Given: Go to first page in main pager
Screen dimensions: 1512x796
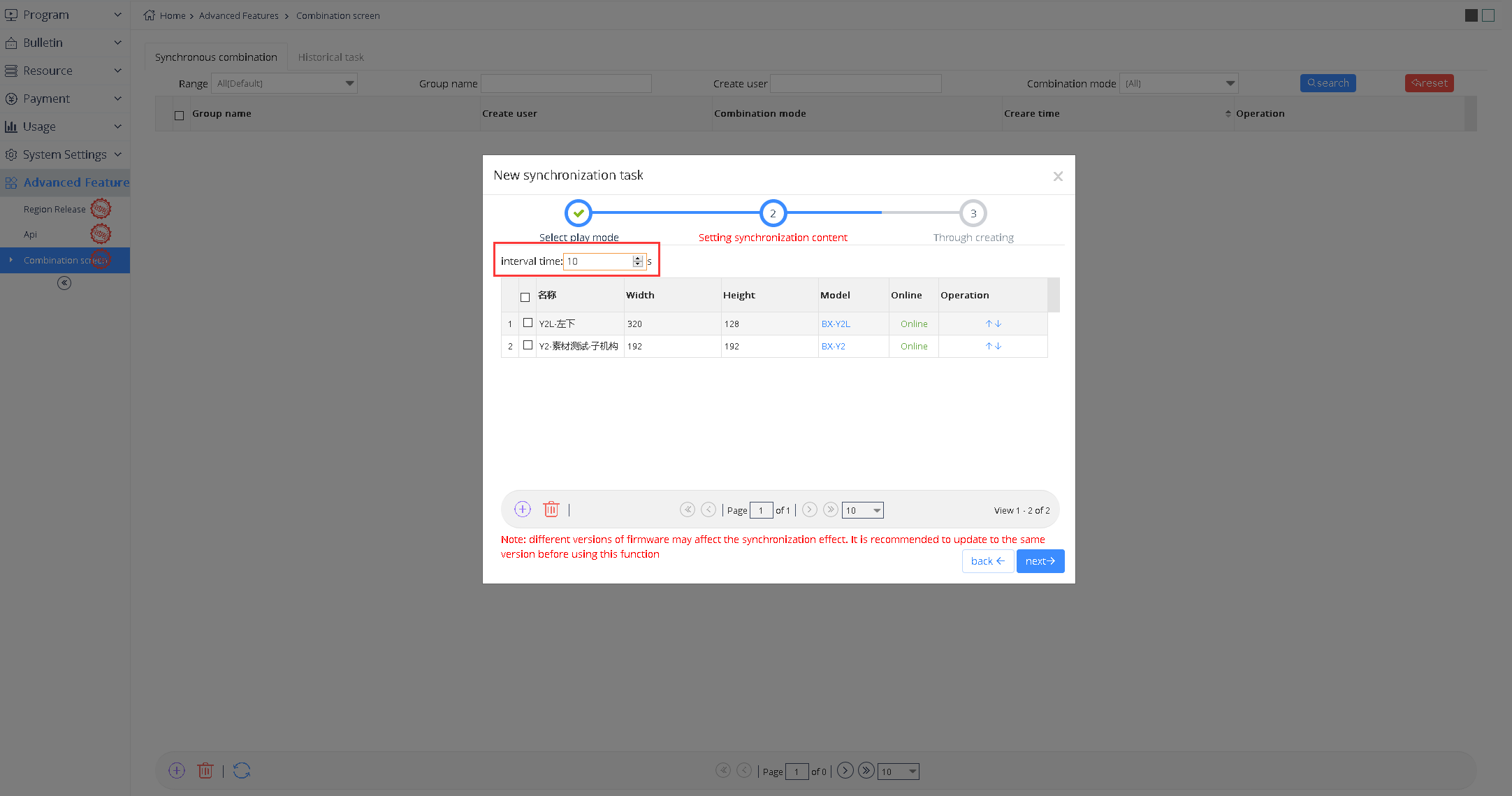Looking at the screenshot, I should pyautogui.click(x=723, y=770).
